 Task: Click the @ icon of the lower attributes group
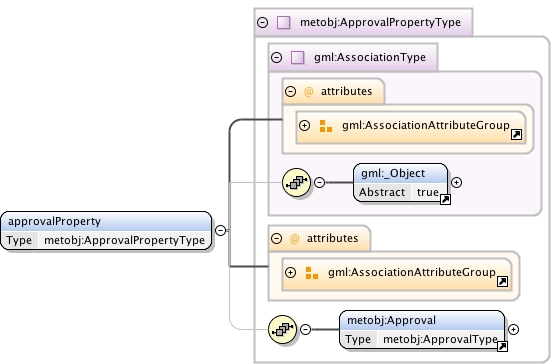coord(294,239)
